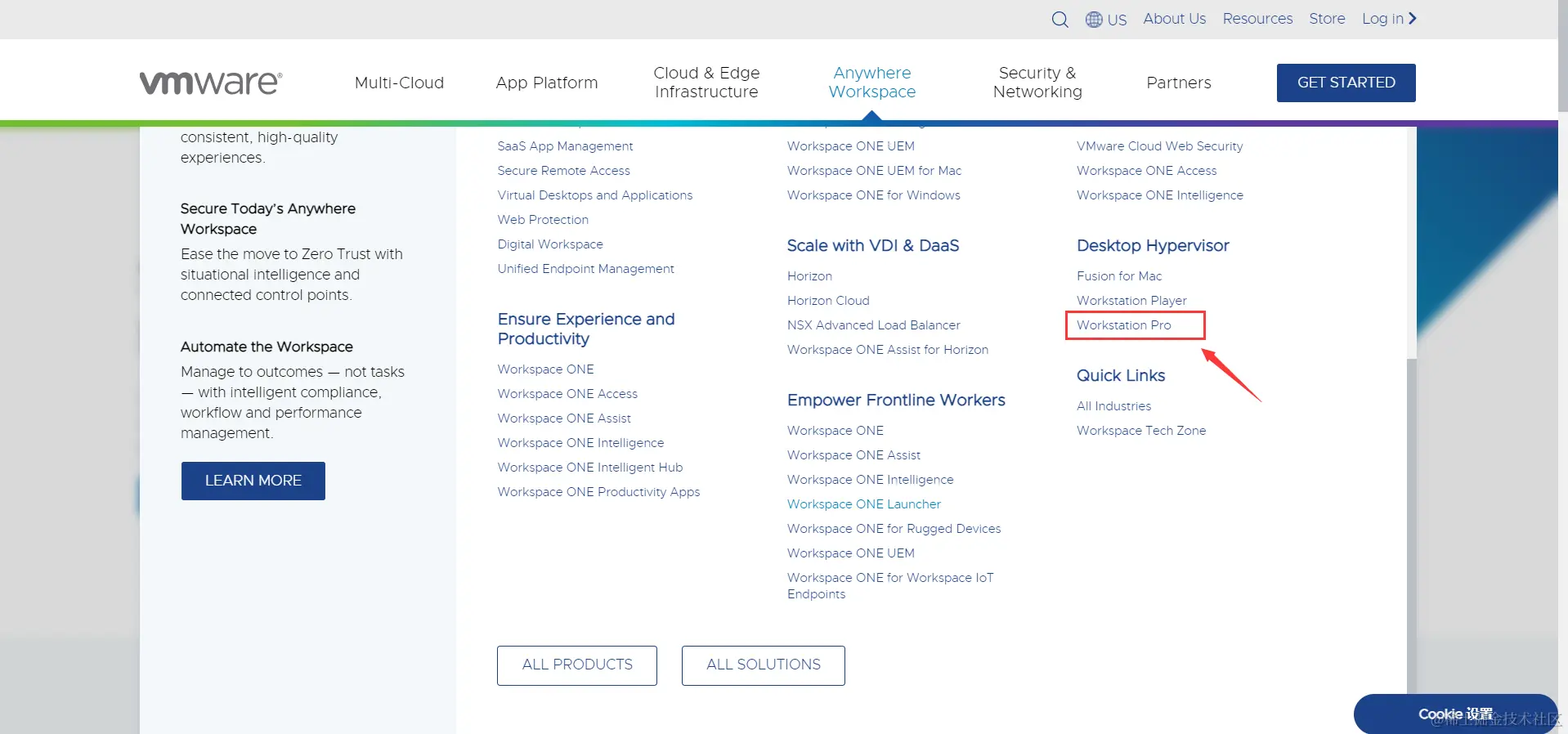
Task: Click the ALL SOLUTIONS button
Action: [764, 665]
